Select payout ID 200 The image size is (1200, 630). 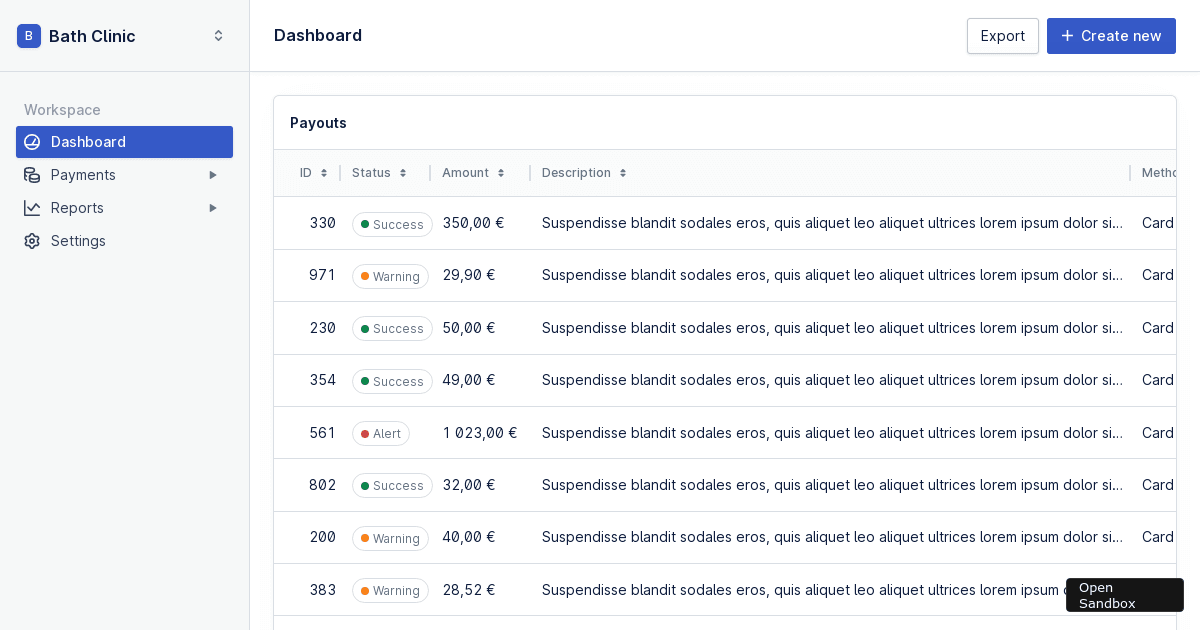[x=322, y=537]
